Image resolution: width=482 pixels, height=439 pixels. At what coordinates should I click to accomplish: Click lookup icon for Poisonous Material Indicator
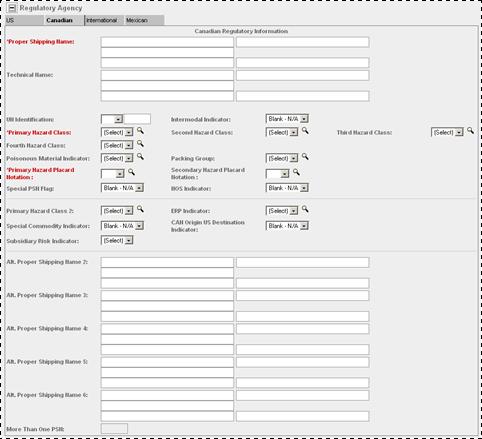pos(140,157)
